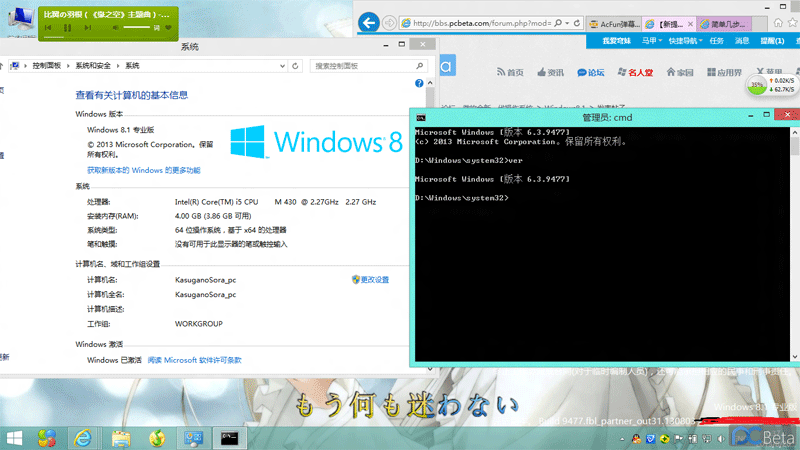Expand the 马甲 dropdown in forum header

point(651,41)
